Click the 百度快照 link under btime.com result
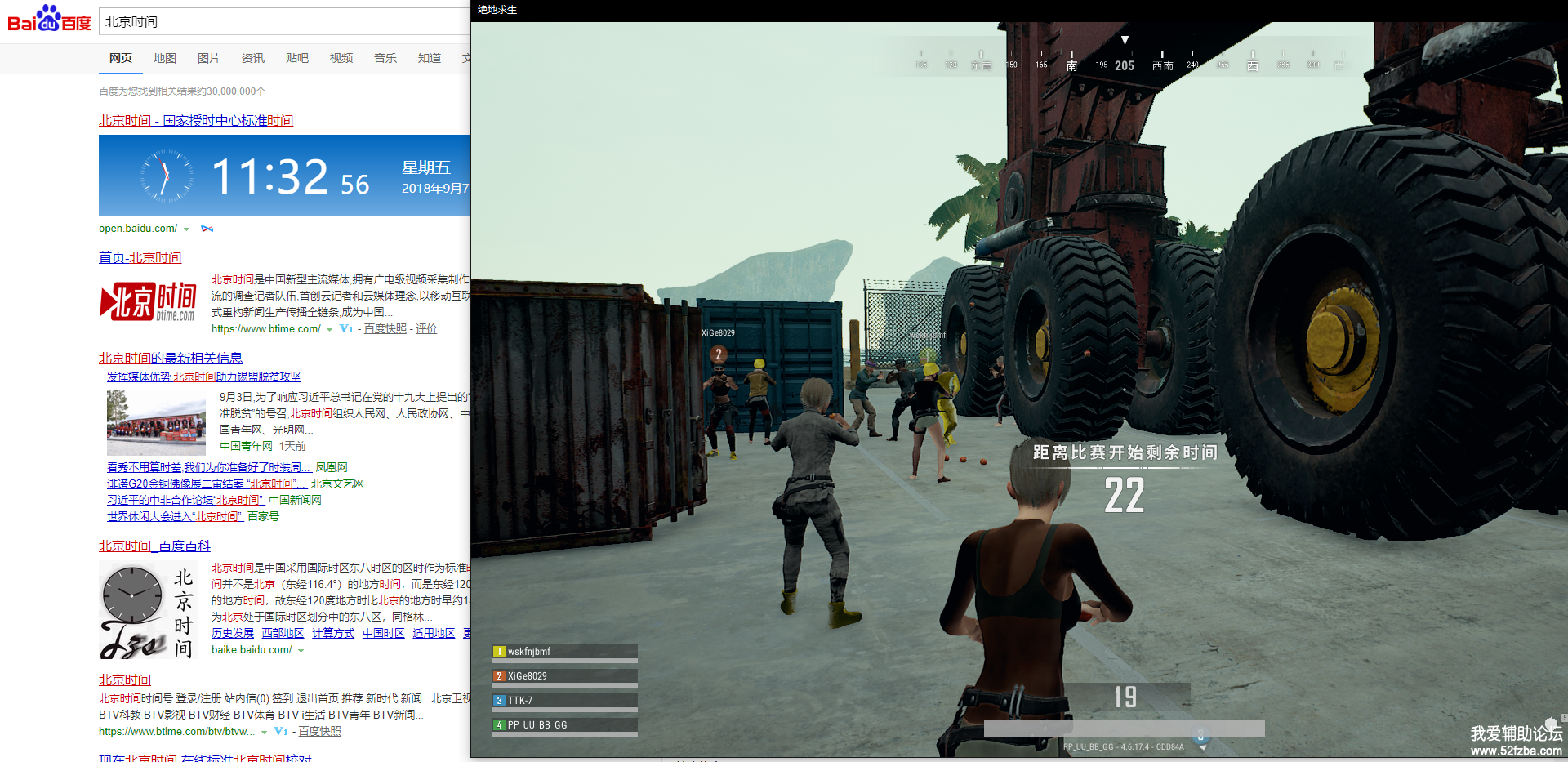The height and width of the screenshot is (762, 1568). pyautogui.click(x=385, y=329)
